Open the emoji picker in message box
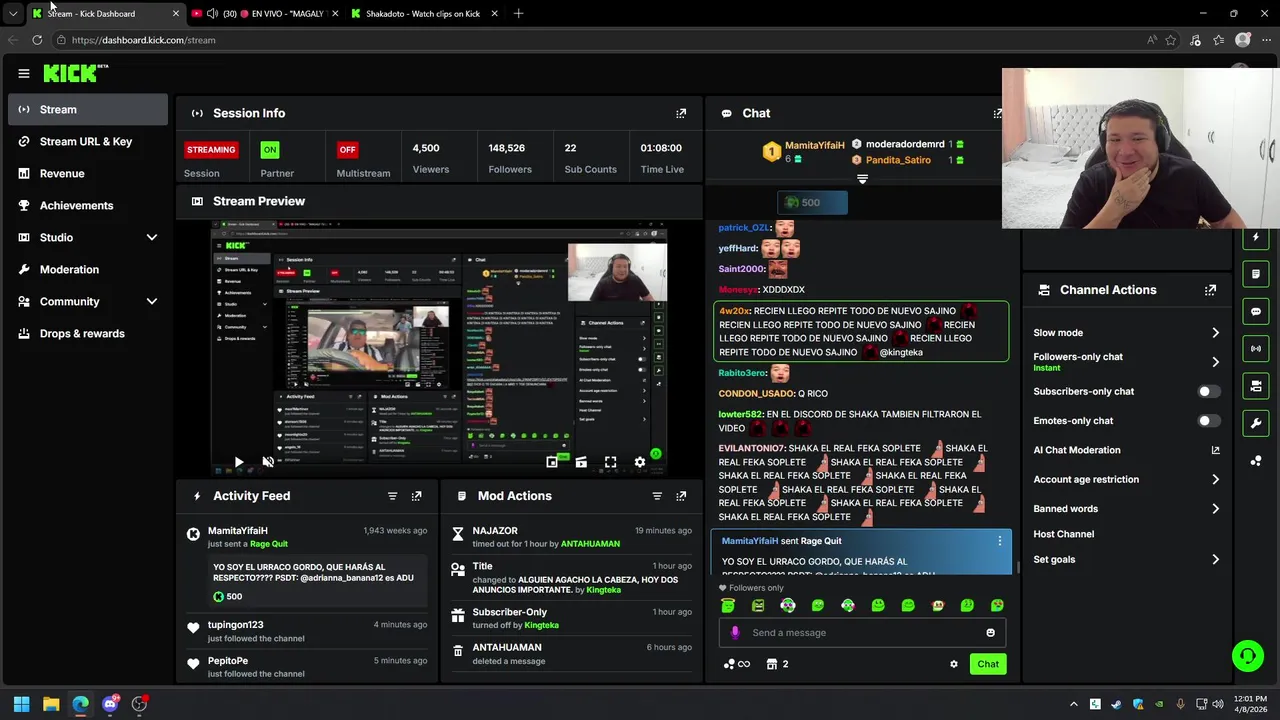1280x720 pixels. pos(990,633)
